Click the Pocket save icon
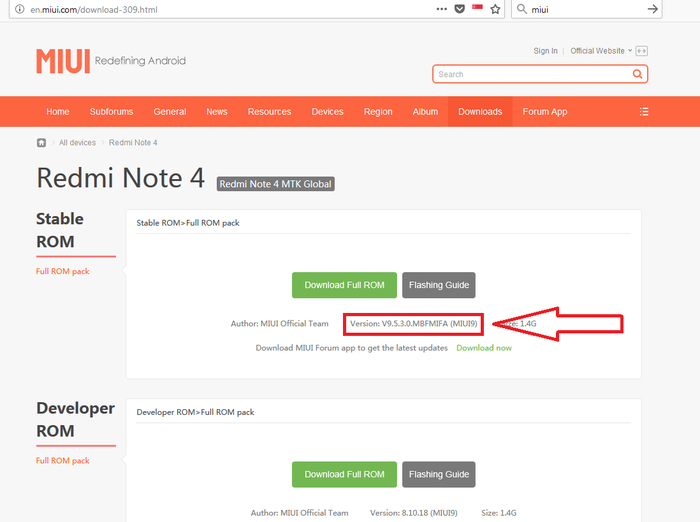 point(459,9)
